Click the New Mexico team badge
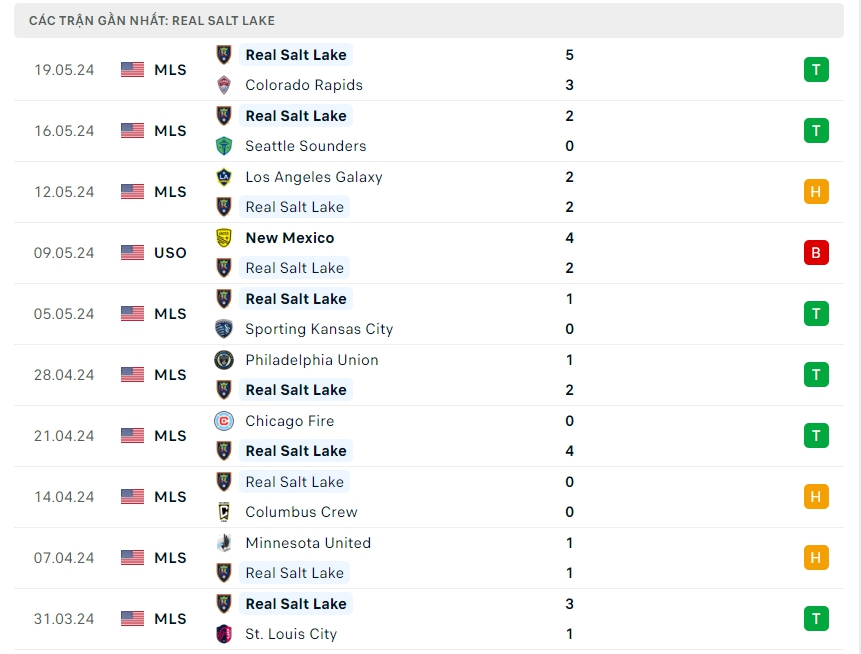Image resolution: width=861 pixels, height=654 pixels. coord(224,238)
